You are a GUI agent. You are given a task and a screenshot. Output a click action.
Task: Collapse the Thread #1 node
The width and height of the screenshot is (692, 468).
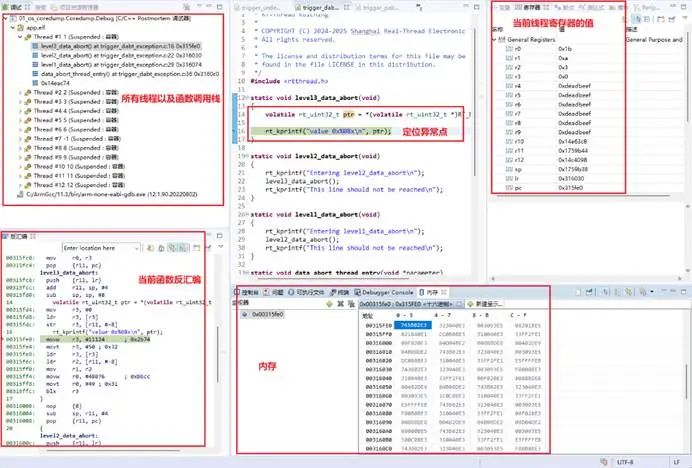tap(20, 37)
